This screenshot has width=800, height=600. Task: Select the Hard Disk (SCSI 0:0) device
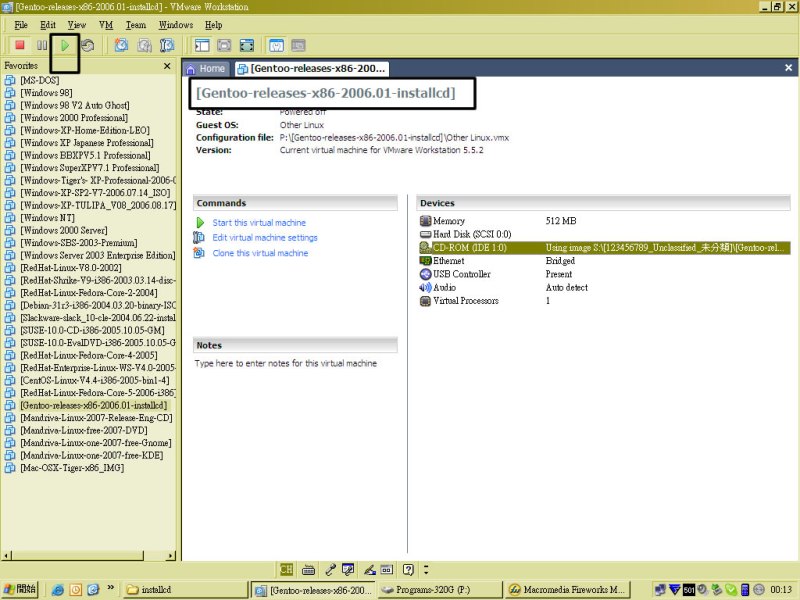click(x=604, y=234)
